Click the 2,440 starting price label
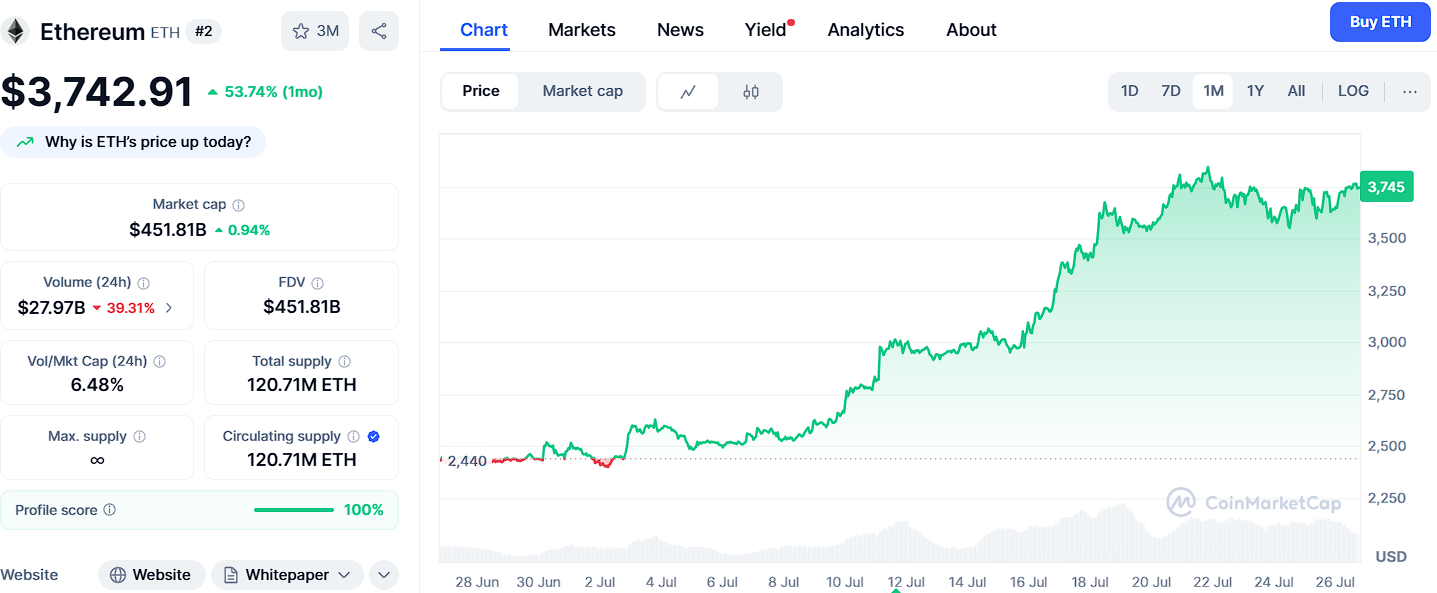This screenshot has height=593, width=1437. click(x=467, y=461)
